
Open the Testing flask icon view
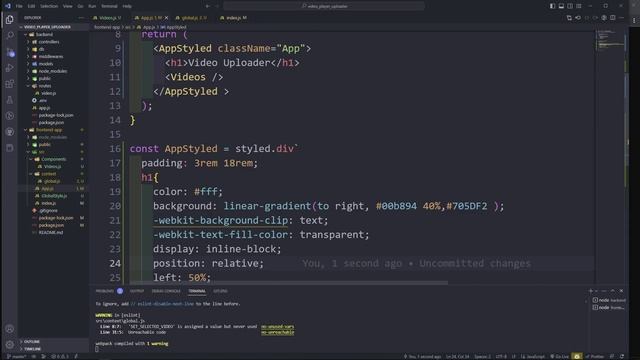[10, 100]
